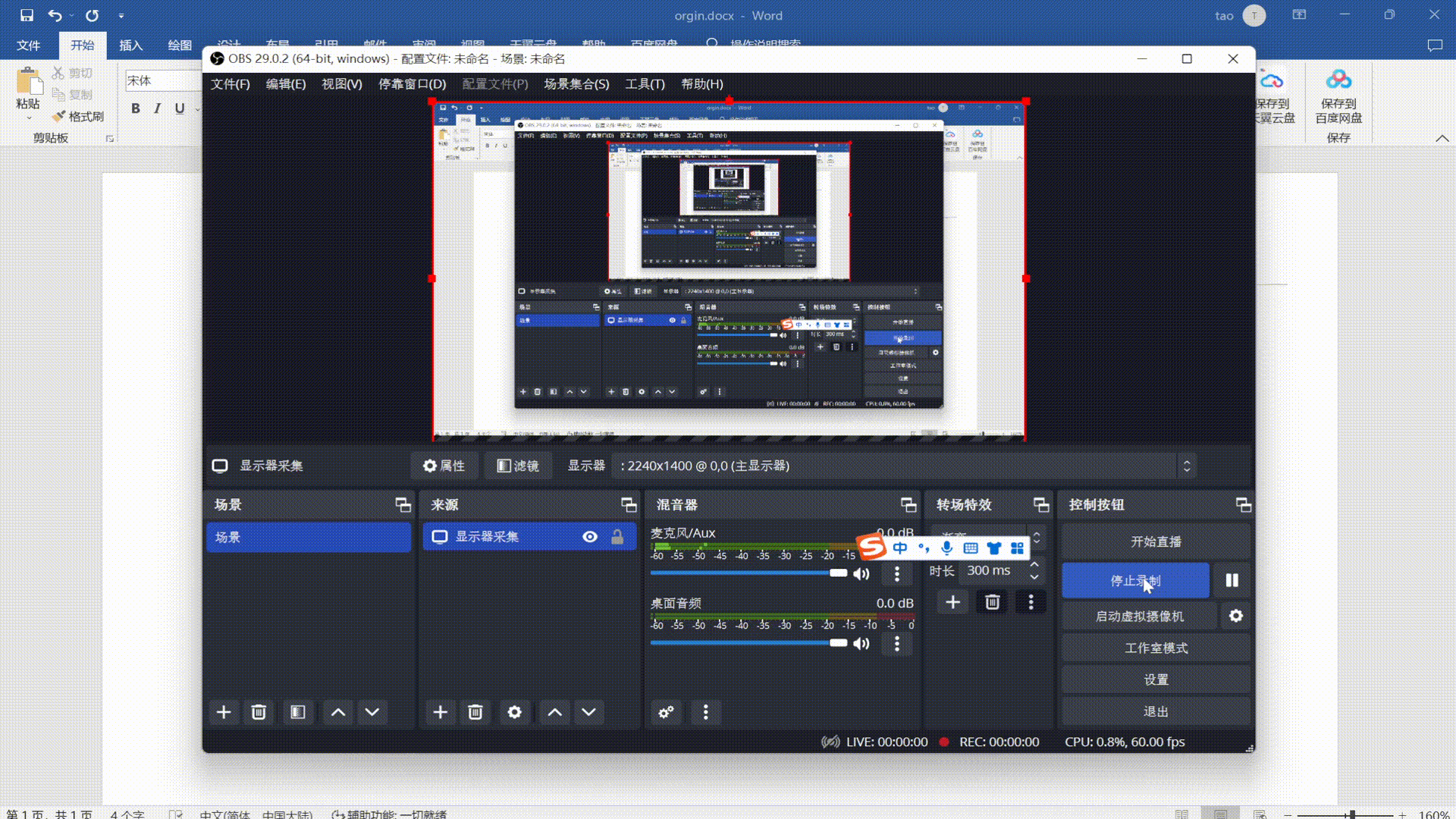Toggle Sogou IME punctuation mode
This screenshot has height=819, width=1456.
(924, 548)
